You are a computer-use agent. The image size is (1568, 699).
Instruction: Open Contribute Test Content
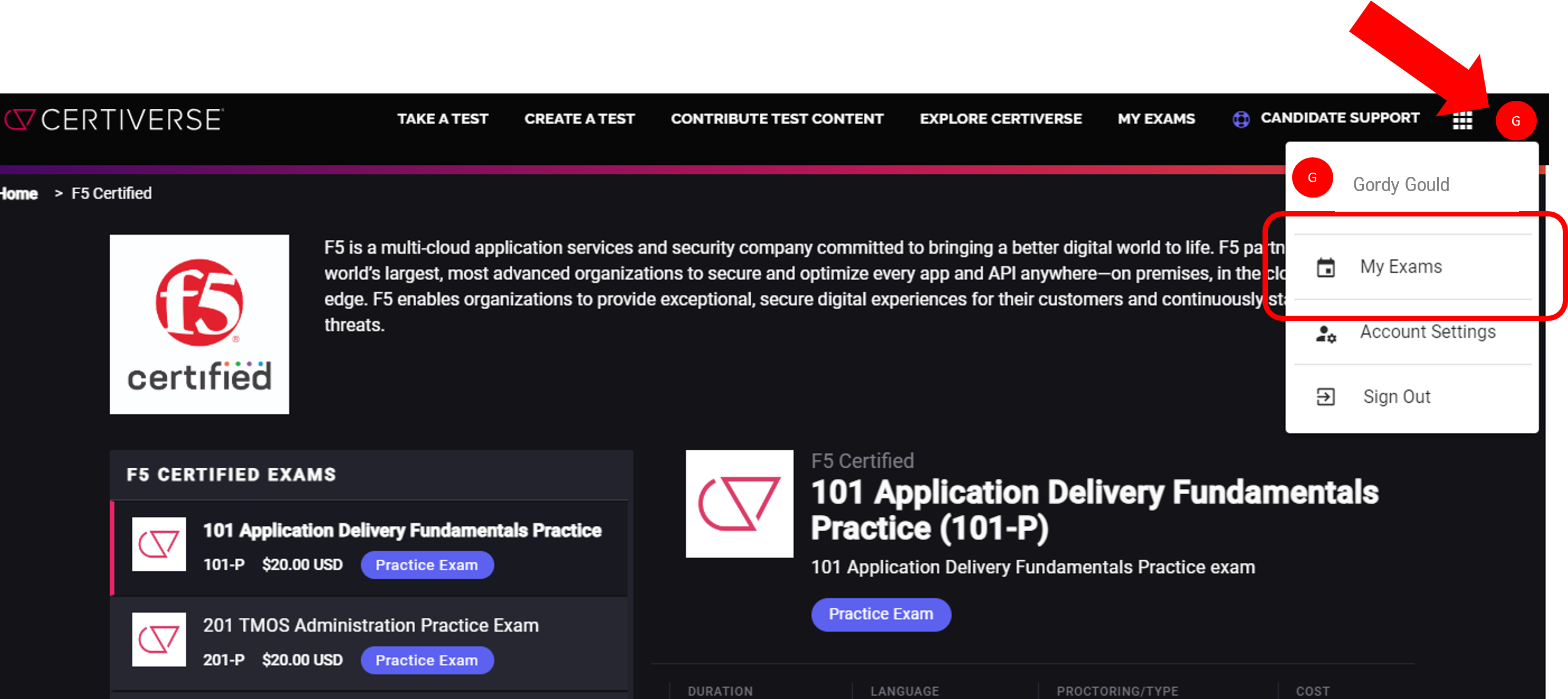[x=777, y=118]
